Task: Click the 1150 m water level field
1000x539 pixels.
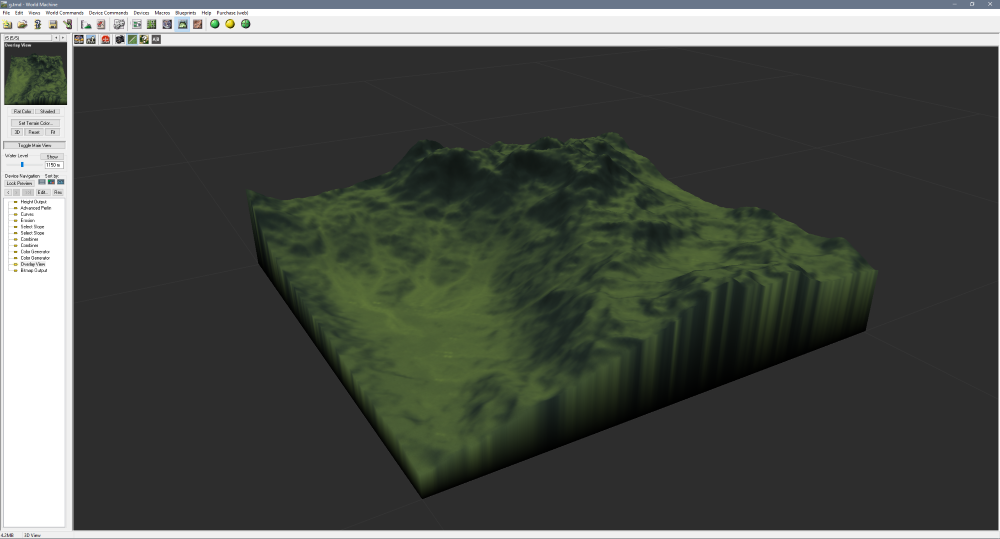Action: click(x=54, y=165)
